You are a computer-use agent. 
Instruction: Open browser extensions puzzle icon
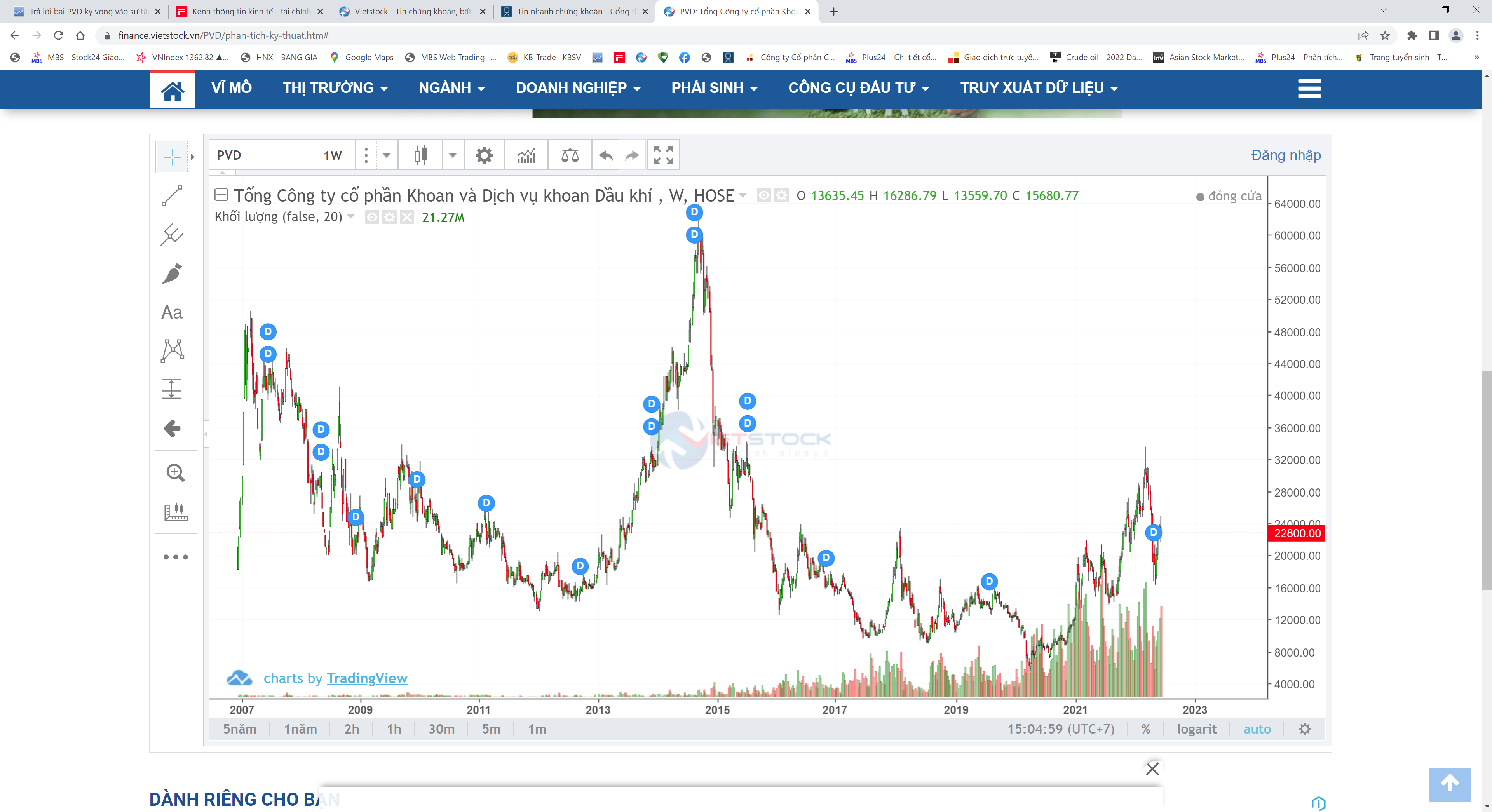(x=1412, y=35)
